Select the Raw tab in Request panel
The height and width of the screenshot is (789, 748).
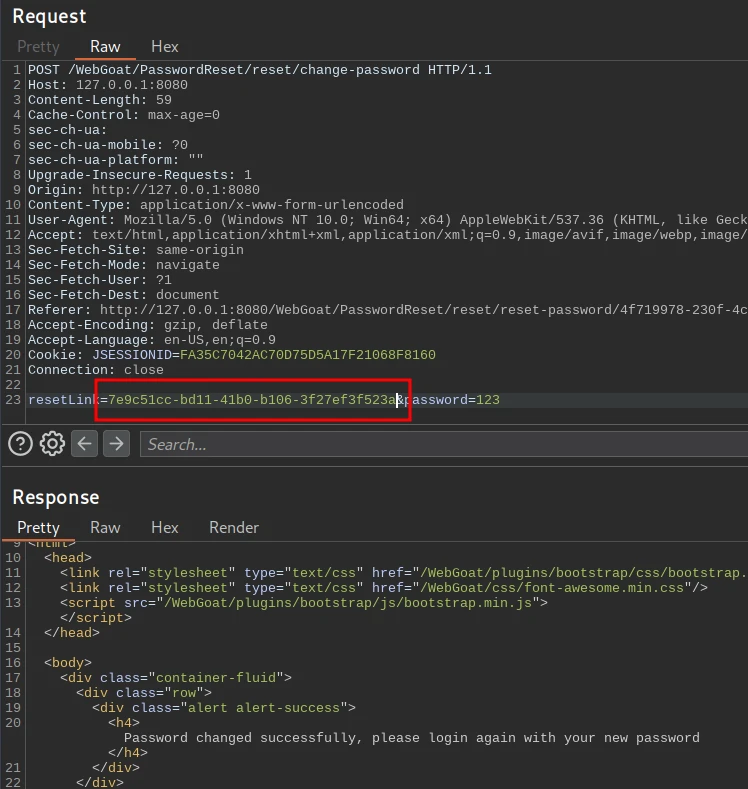click(x=105, y=46)
